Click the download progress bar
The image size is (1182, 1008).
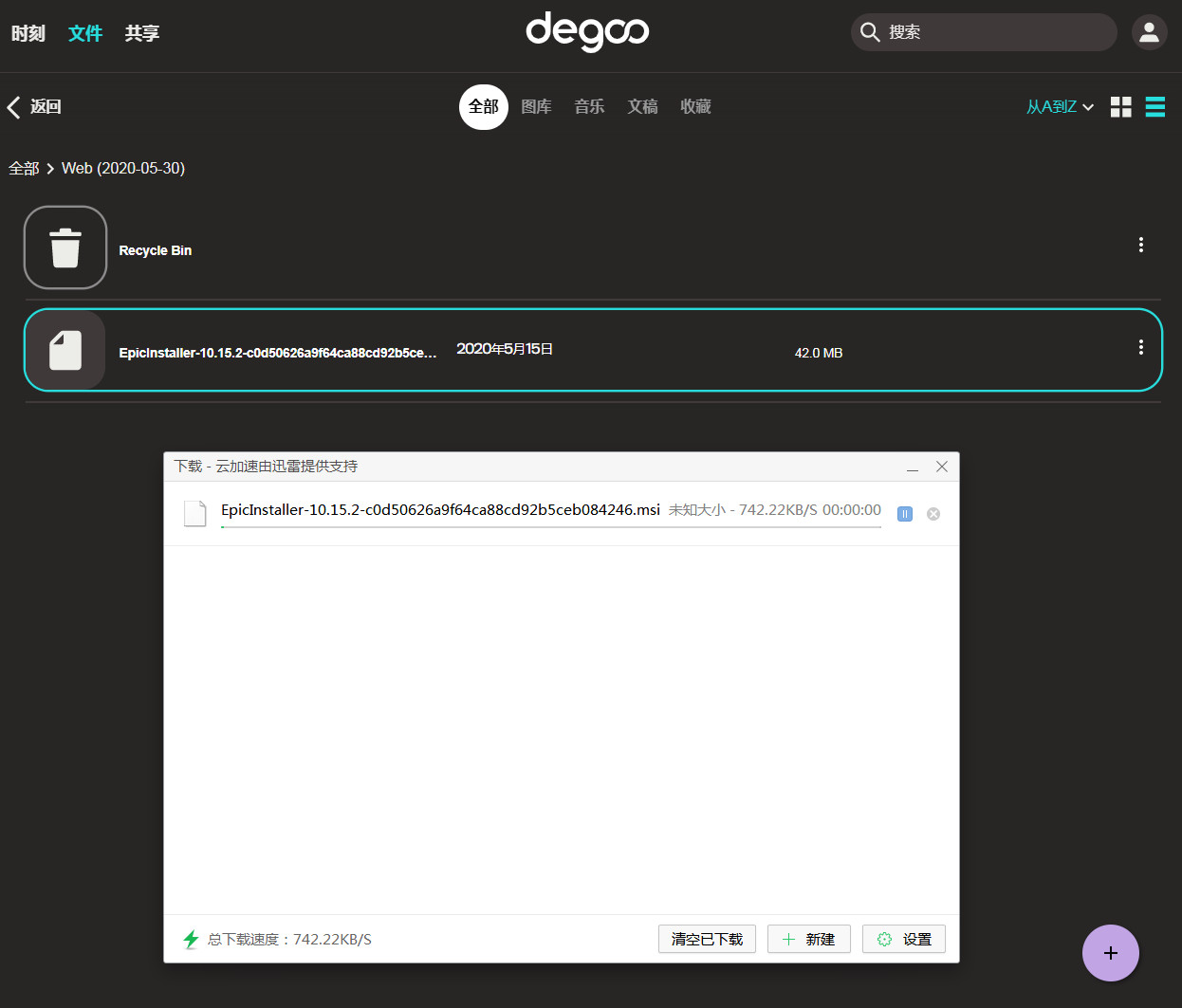[551, 526]
